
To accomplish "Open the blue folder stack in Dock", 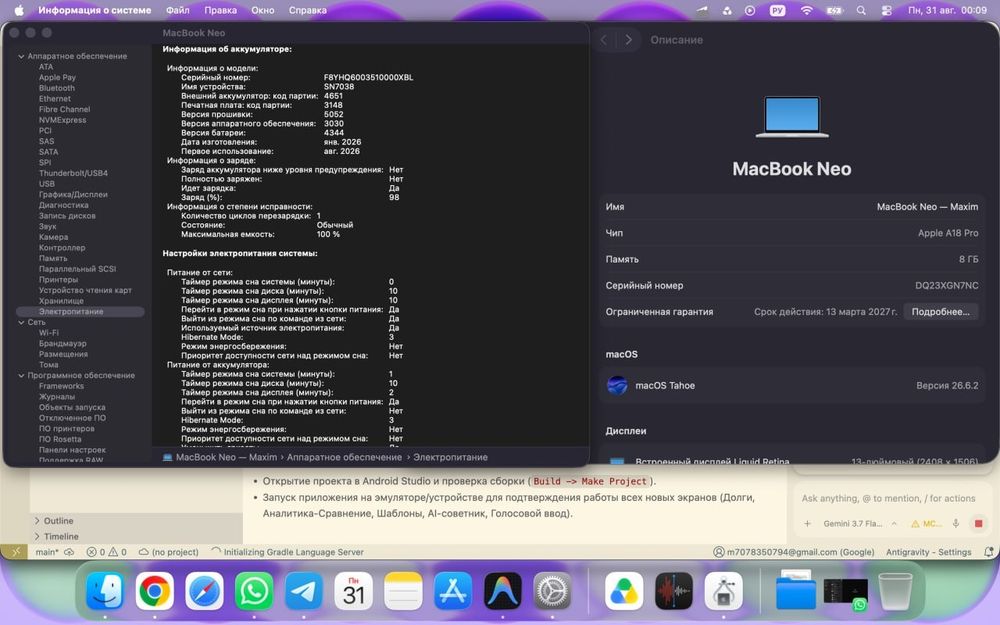I will 795,591.
